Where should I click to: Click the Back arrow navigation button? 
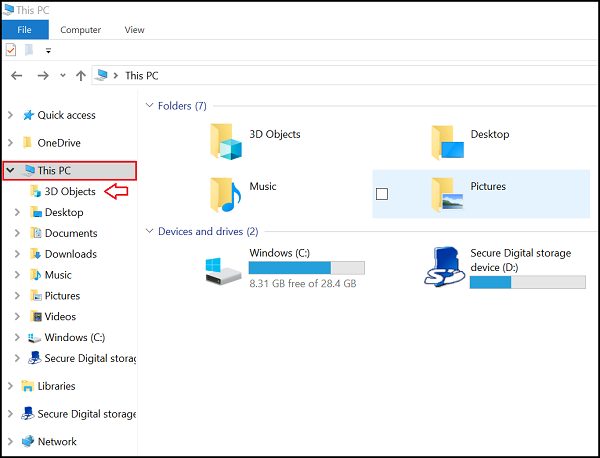(x=17, y=76)
